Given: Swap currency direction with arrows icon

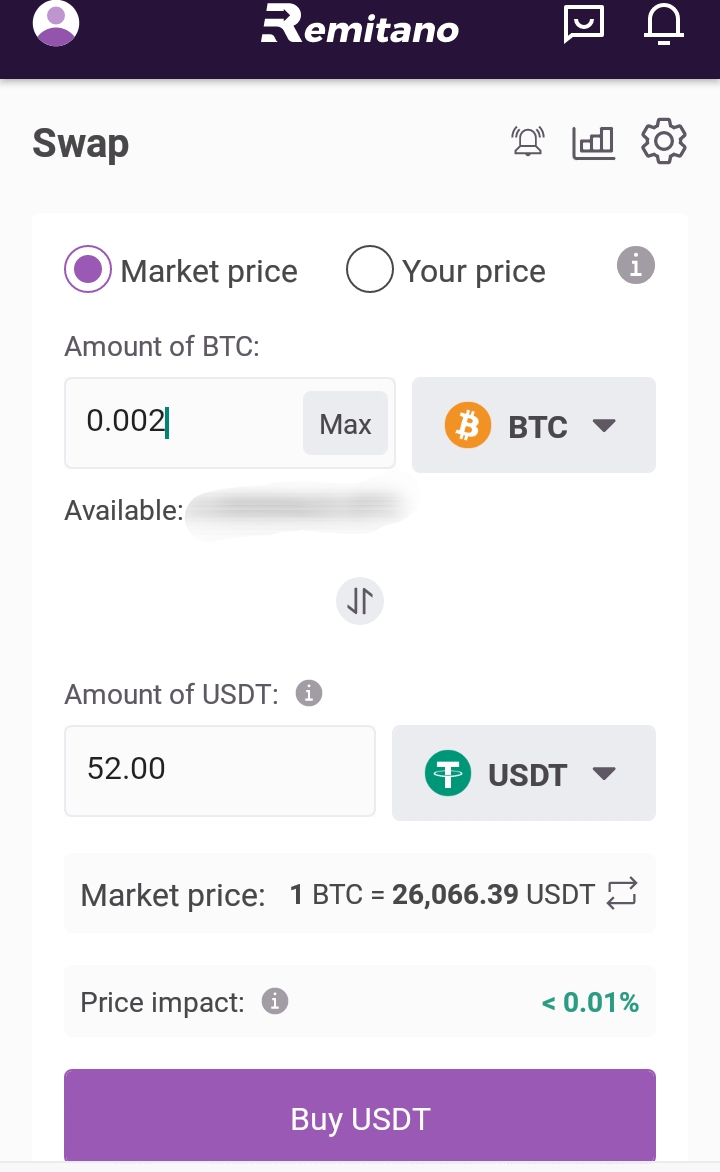Looking at the screenshot, I should tap(360, 601).
